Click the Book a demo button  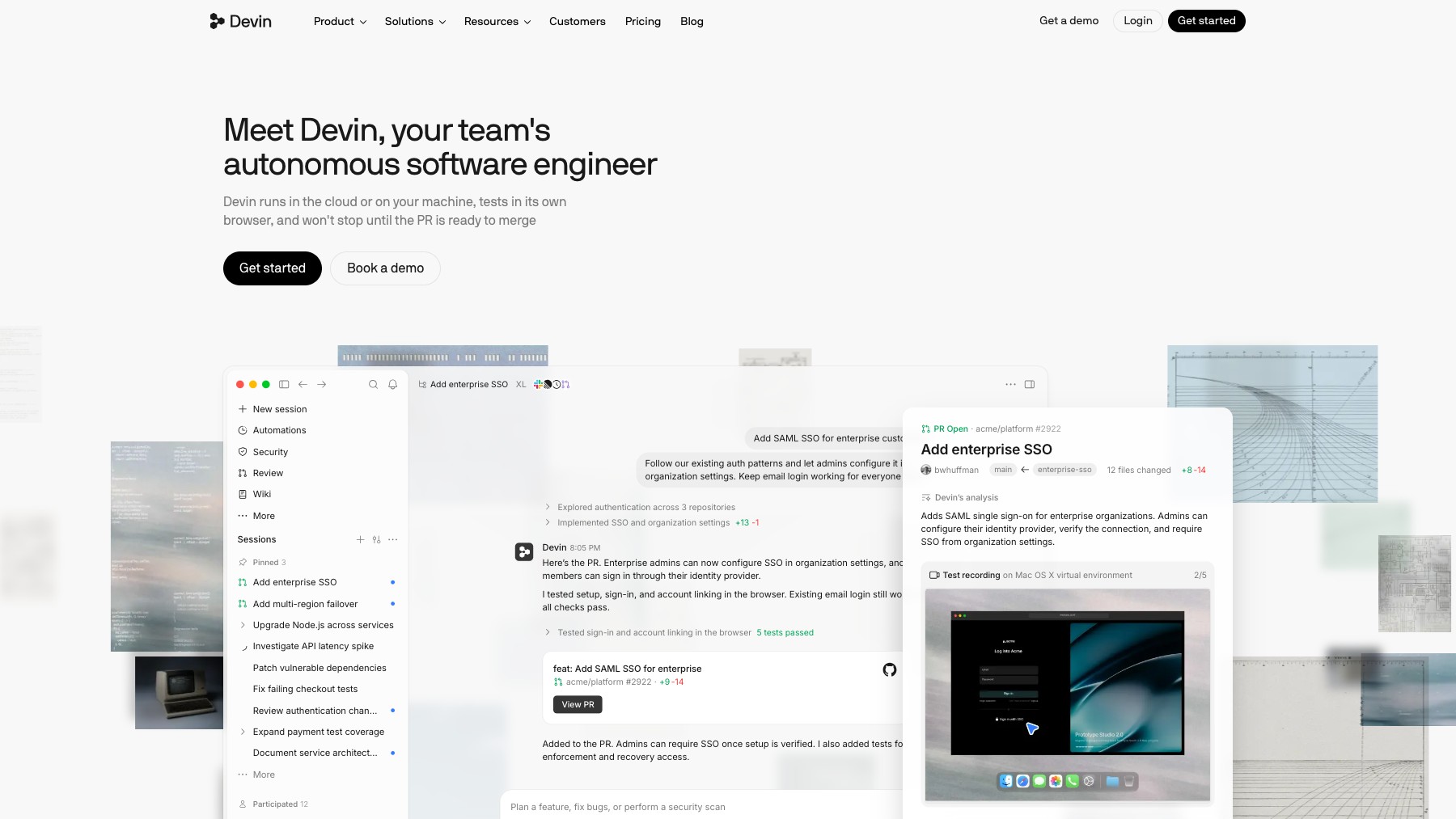pyautogui.click(x=385, y=268)
